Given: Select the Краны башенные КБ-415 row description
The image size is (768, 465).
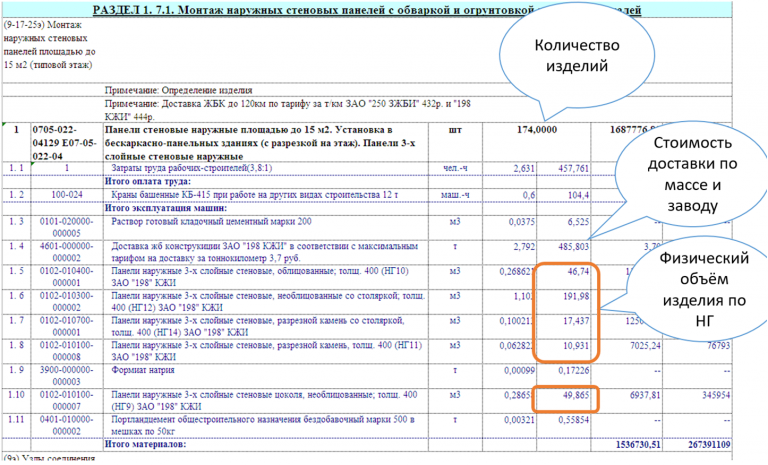Looking at the screenshot, I should tap(255, 195).
